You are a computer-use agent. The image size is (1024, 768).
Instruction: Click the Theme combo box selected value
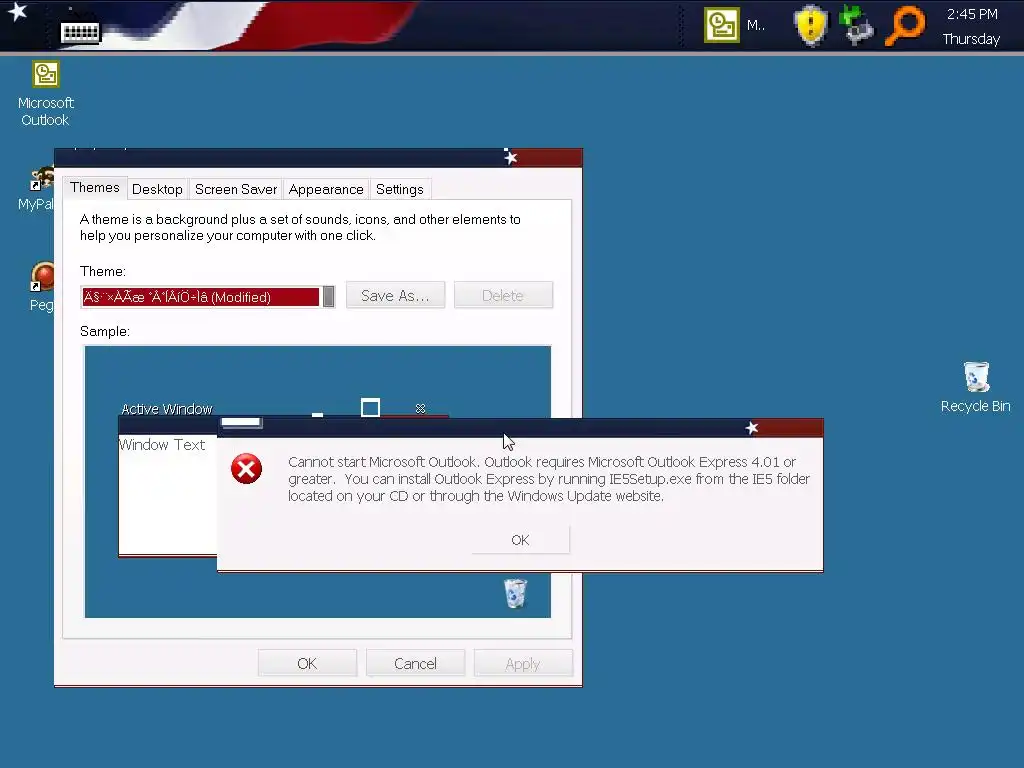(200, 297)
